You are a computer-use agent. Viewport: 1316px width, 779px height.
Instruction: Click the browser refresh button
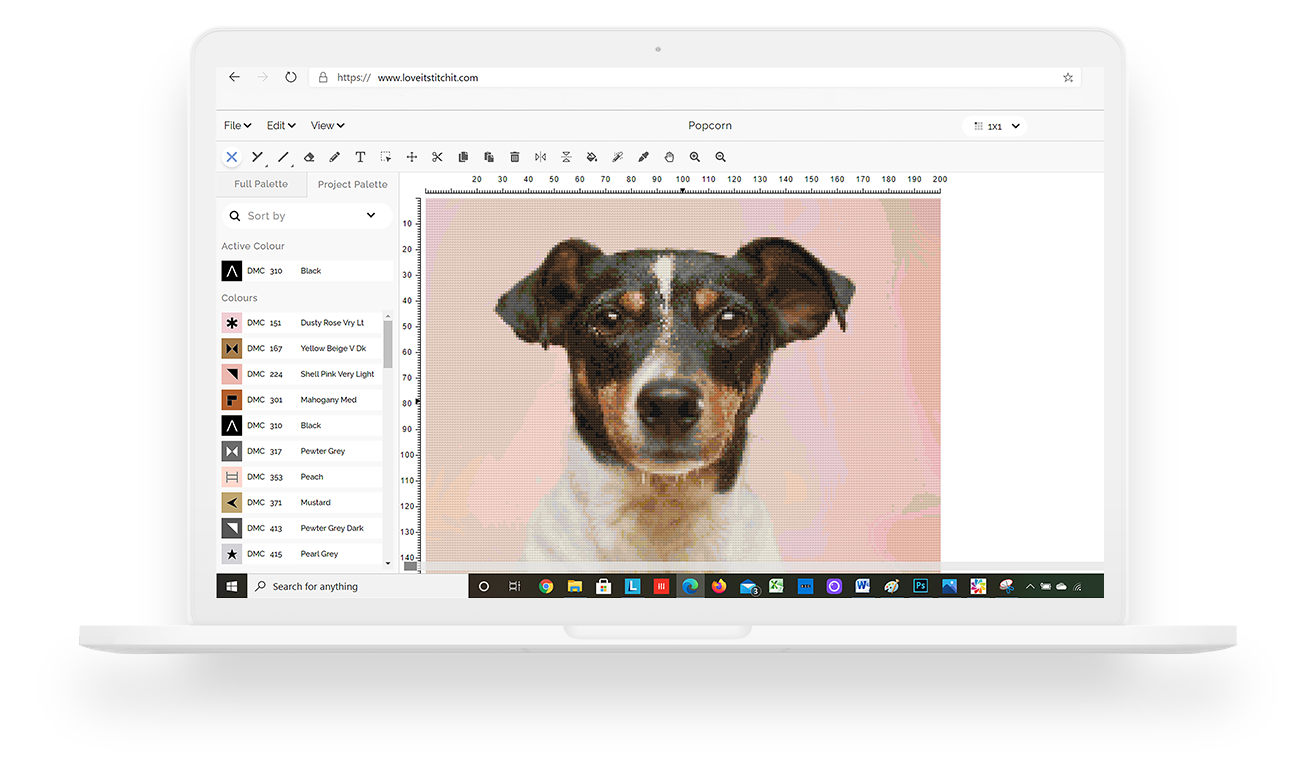[x=291, y=77]
